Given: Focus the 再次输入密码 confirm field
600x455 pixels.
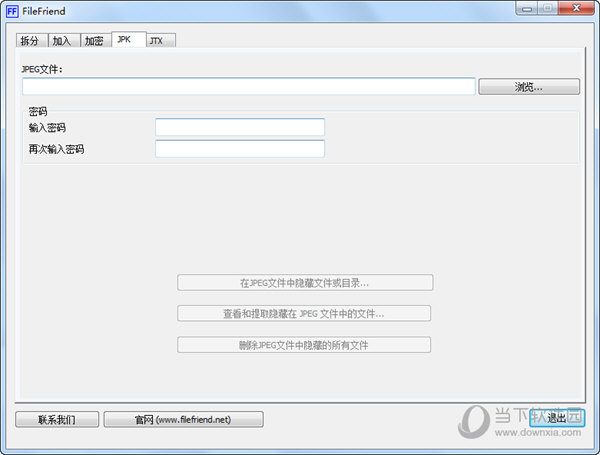Looking at the screenshot, I should click(x=240, y=148).
